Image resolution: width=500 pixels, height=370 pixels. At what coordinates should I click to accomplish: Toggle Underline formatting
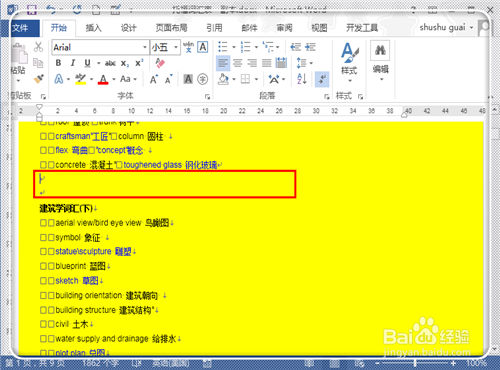pos(87,63)
